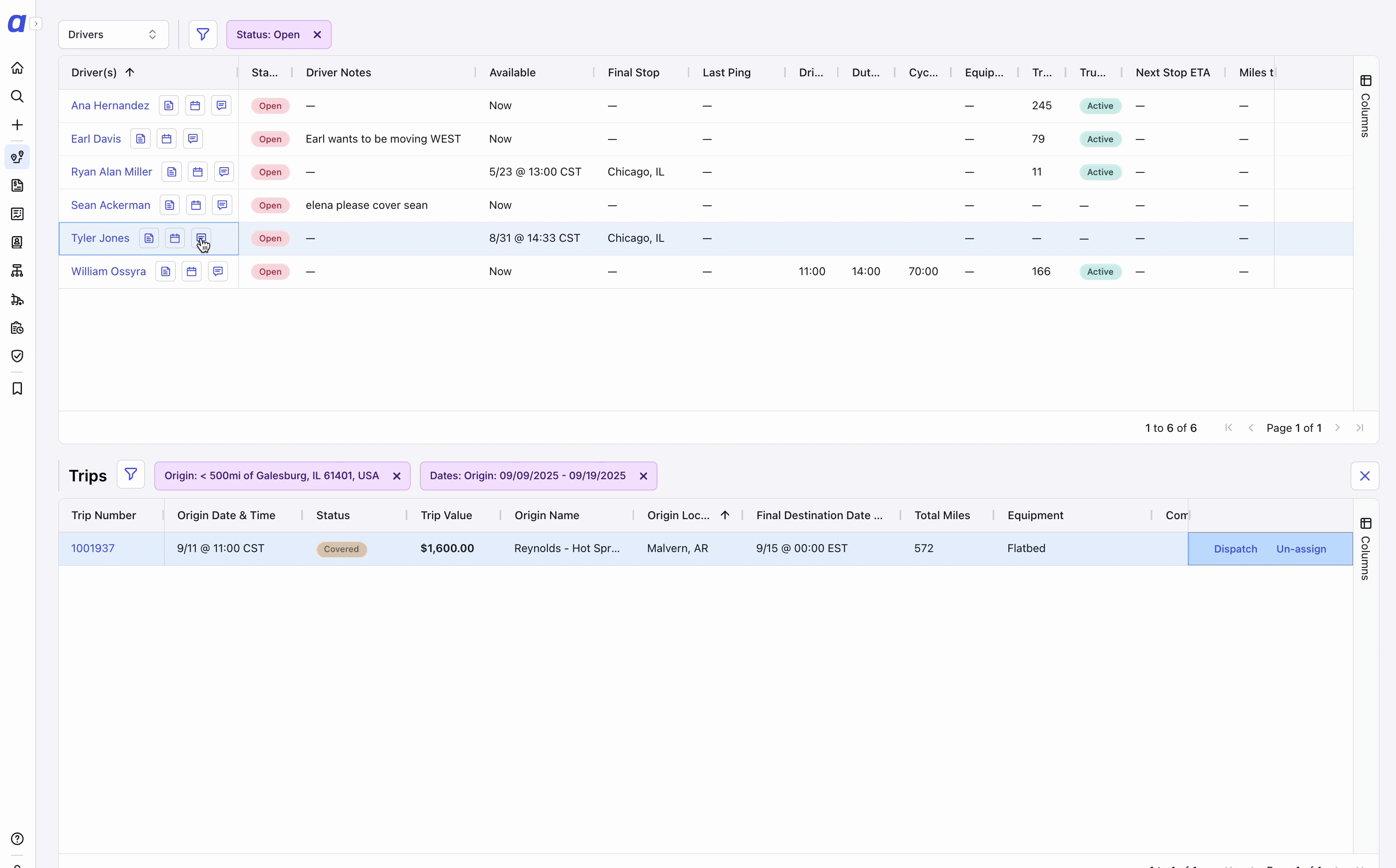Open Ana Hernandez's document icon

point(169,106)
